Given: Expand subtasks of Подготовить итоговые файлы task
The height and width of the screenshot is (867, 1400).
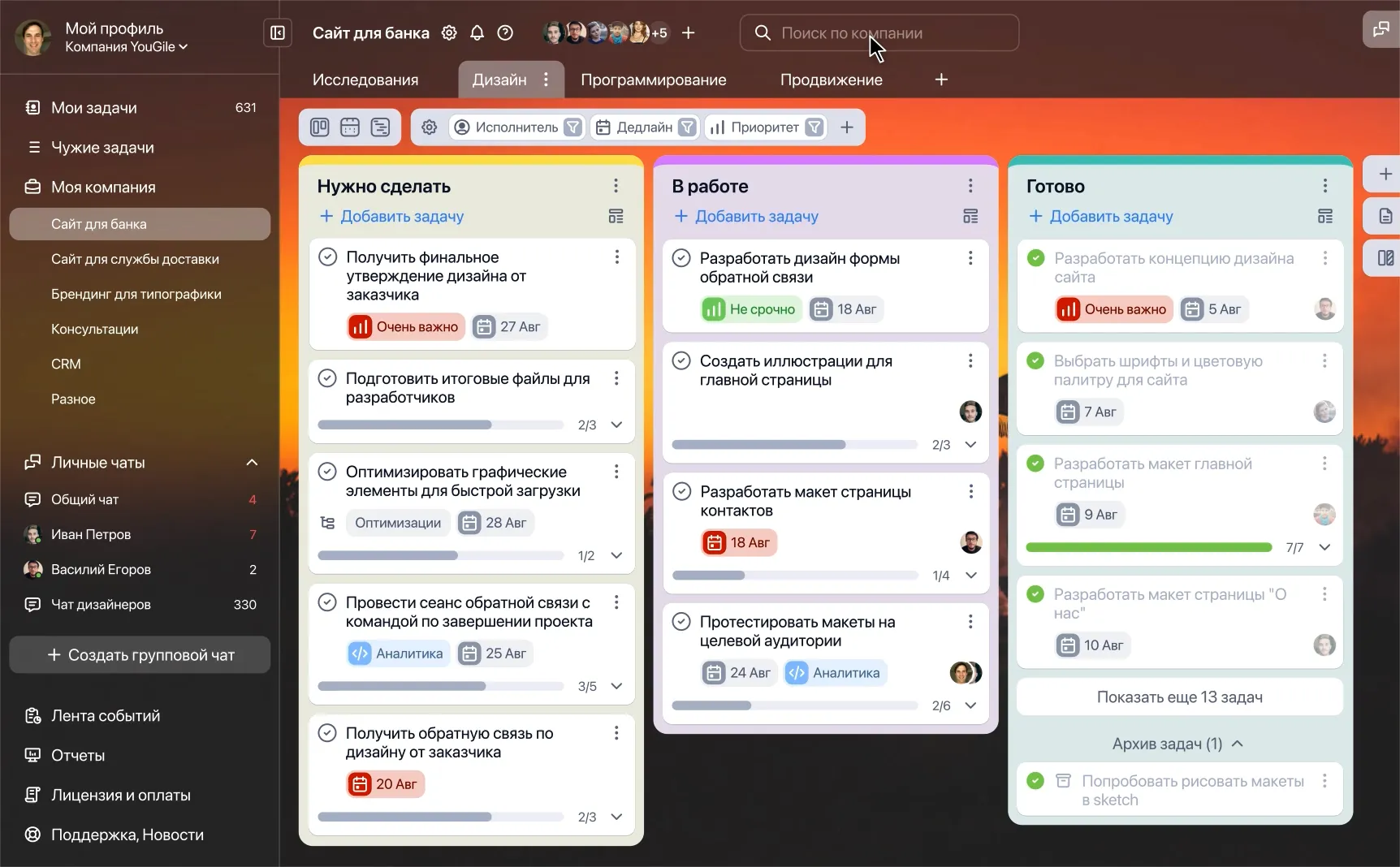Looking at the screenshot, I should [x=616, y=425].
